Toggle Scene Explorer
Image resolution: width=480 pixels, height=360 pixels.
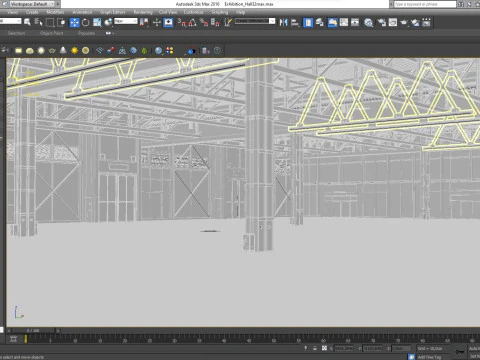[x=308, y=22]
